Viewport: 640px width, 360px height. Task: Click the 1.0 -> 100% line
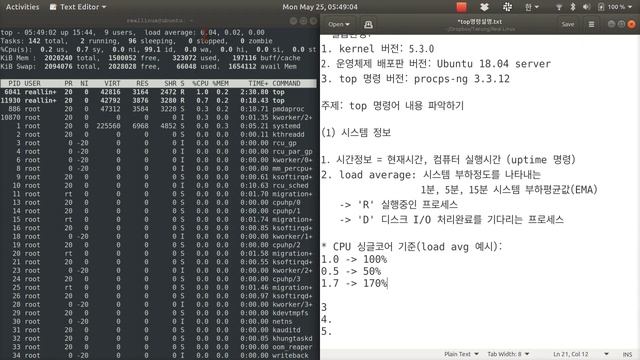coord(354,259)
